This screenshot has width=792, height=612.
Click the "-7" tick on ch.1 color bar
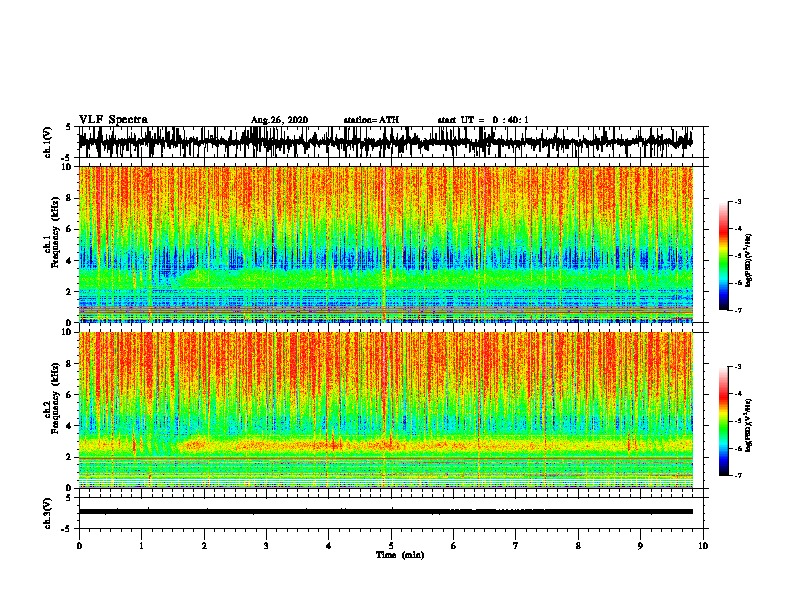tap(738, 310)
